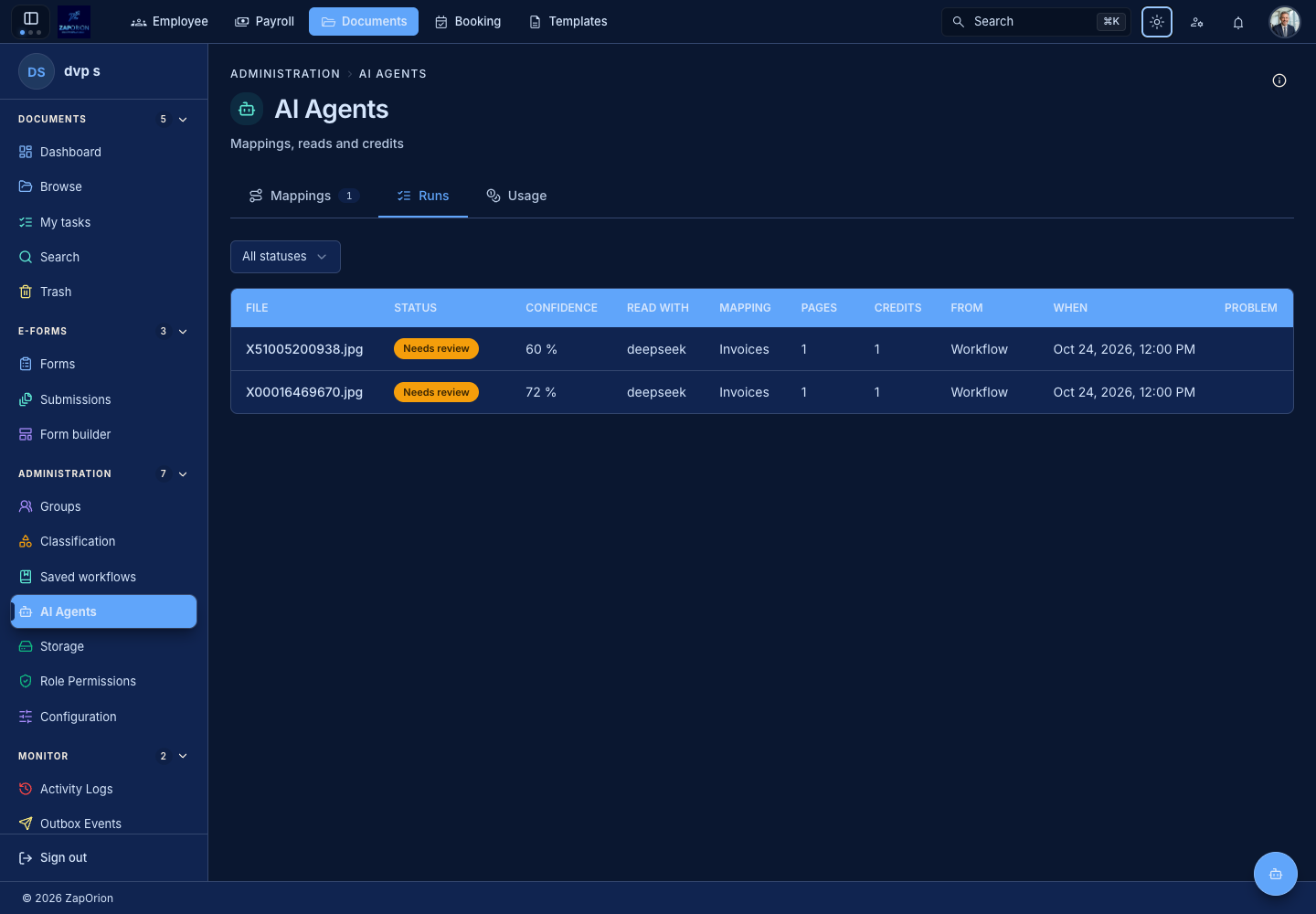
Task: Open Role Permissions
Action: [x=104, y=681]
